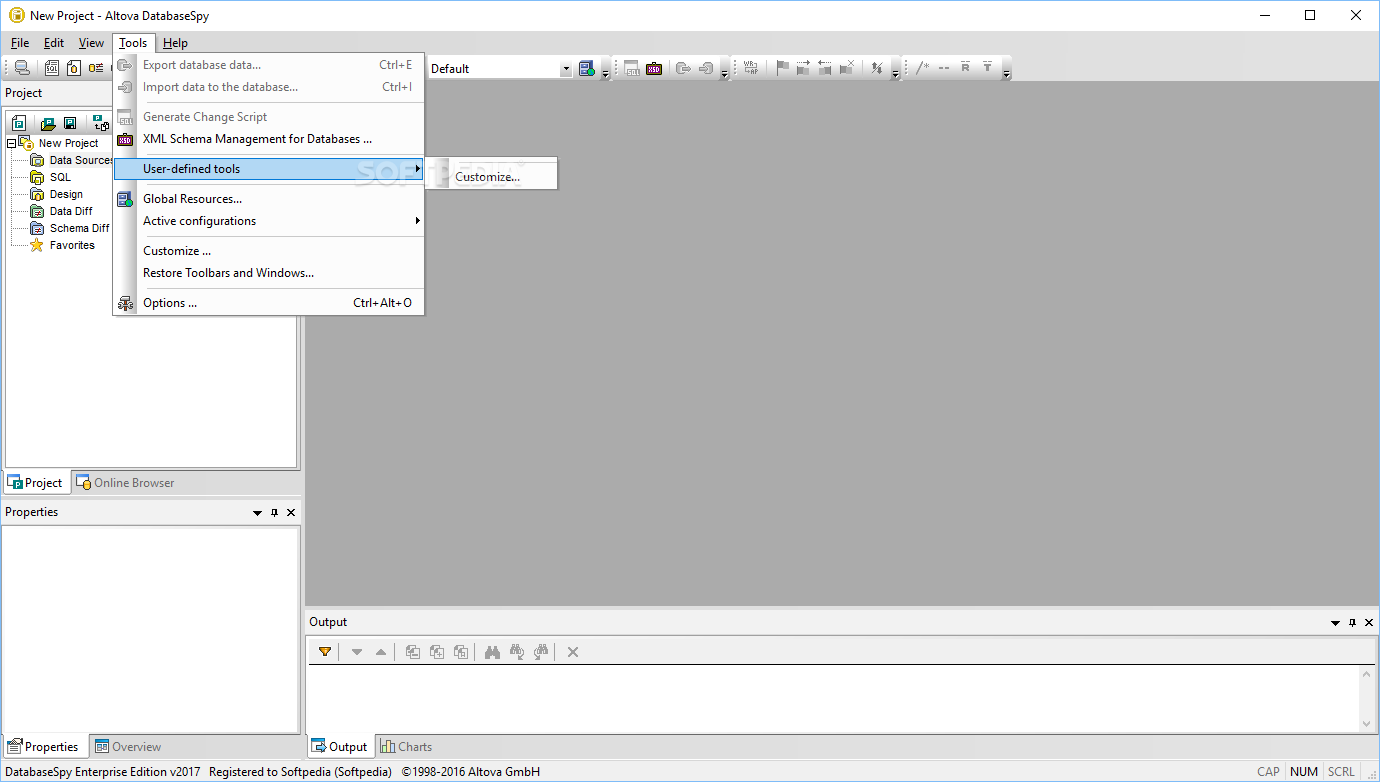Viewport: 1380px width, 782px height.
Task: Collapse the New Project tree node
Action: click(x=11, y=143)
